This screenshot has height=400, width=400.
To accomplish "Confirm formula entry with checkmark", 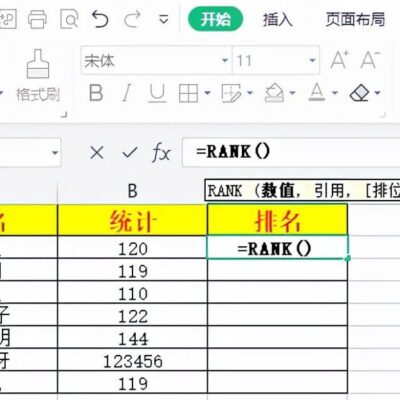I will click(x=130, y=153).
